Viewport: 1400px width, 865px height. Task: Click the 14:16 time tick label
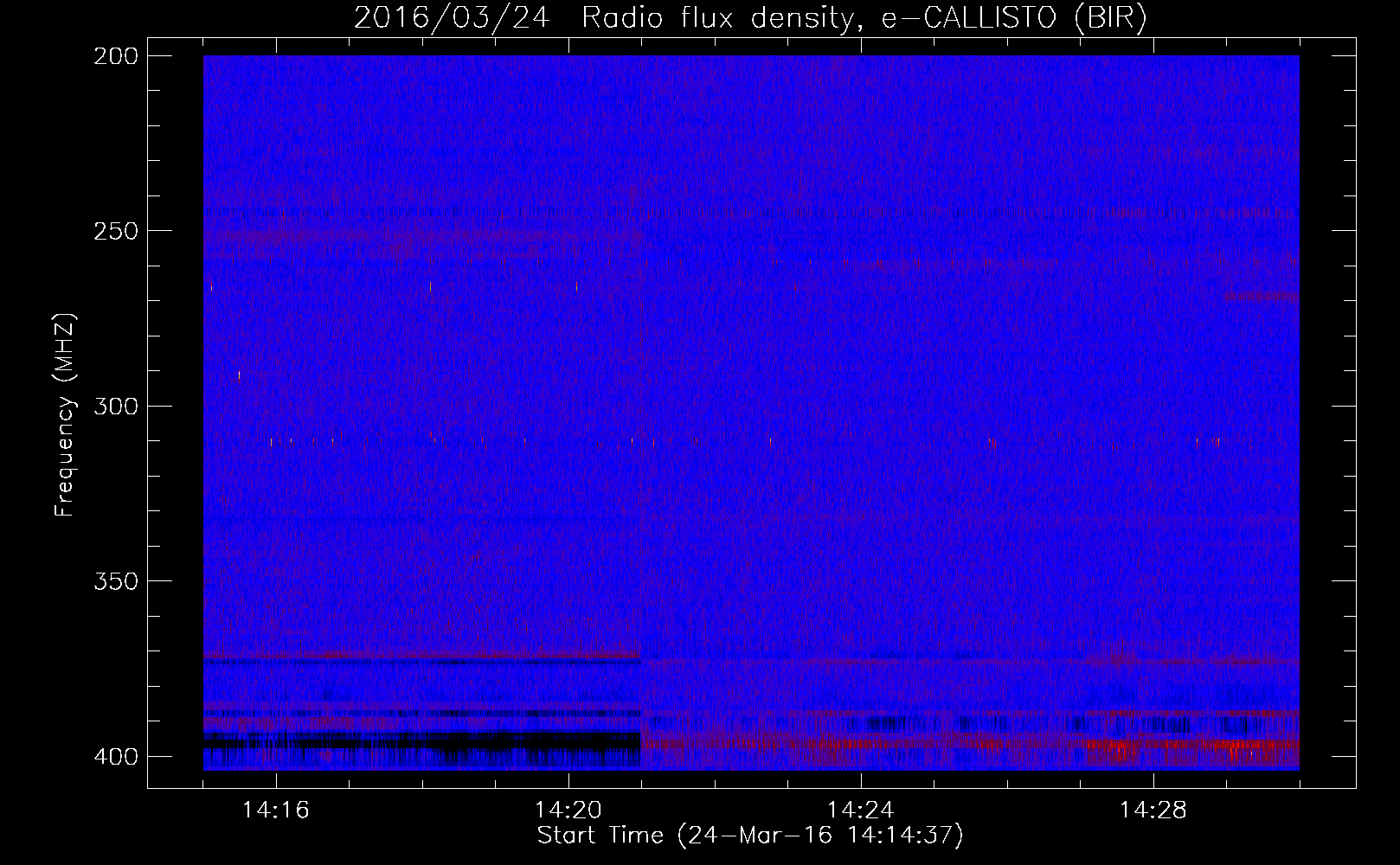[276, 811]
